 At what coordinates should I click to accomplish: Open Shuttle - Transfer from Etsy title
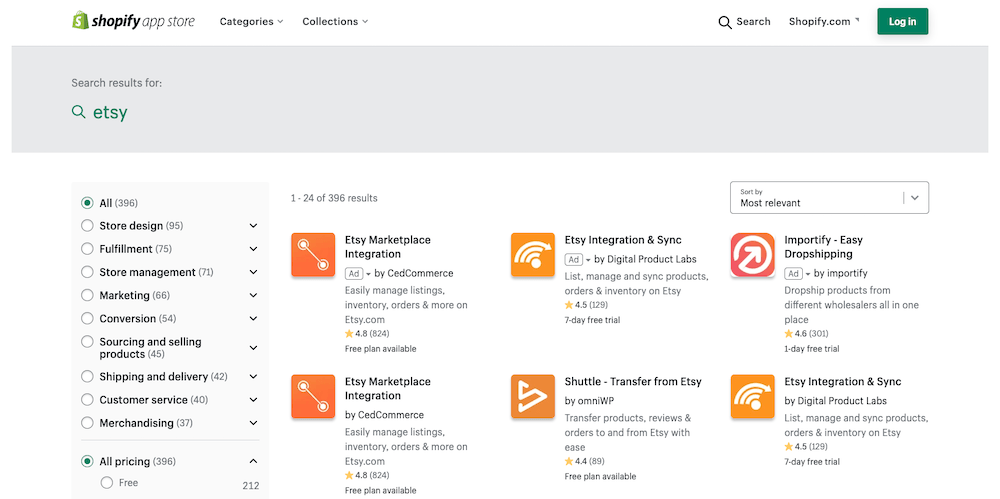633,382
